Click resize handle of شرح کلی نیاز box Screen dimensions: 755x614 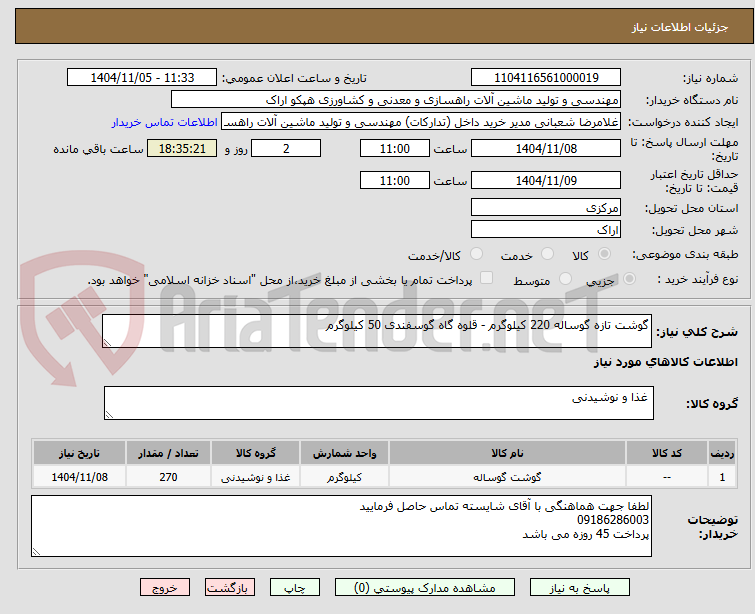click(107, 342)
